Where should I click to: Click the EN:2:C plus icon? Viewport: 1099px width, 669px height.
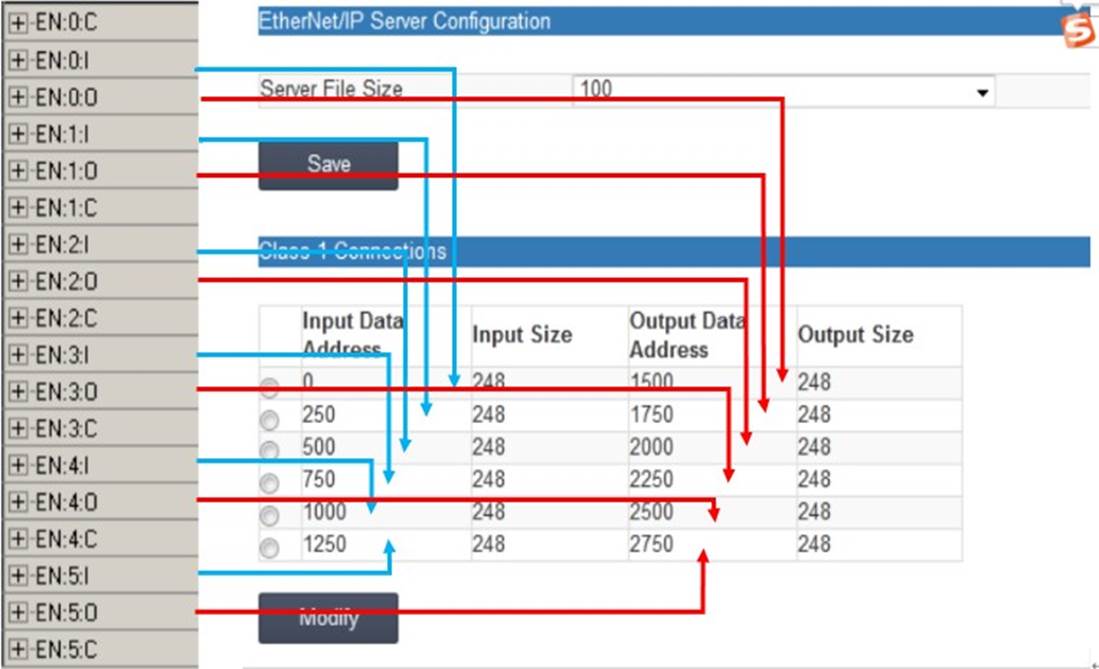(18, 318)
